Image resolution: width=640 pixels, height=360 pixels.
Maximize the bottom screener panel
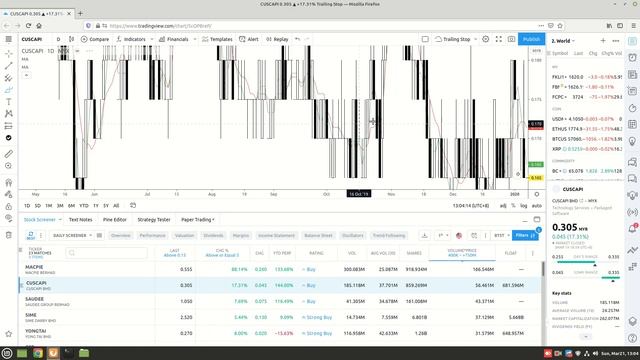[x=537, y=220]
